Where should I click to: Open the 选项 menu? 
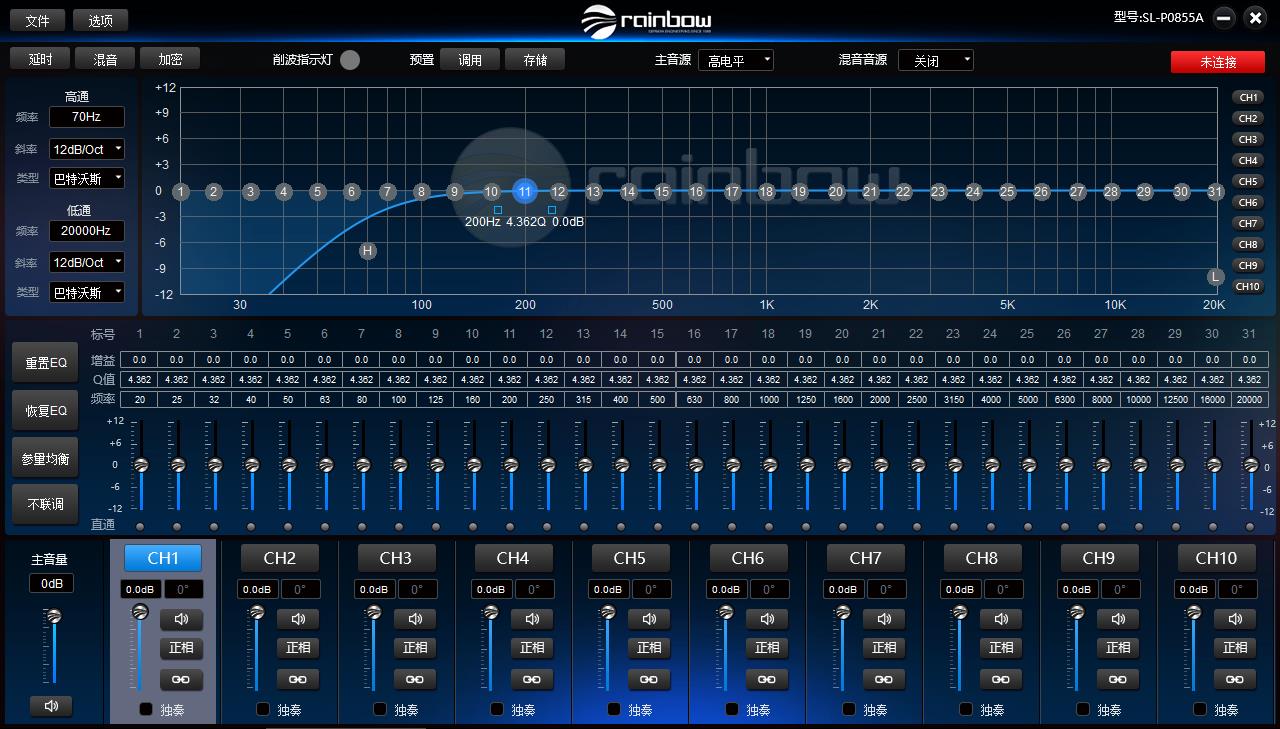point(101,20)
